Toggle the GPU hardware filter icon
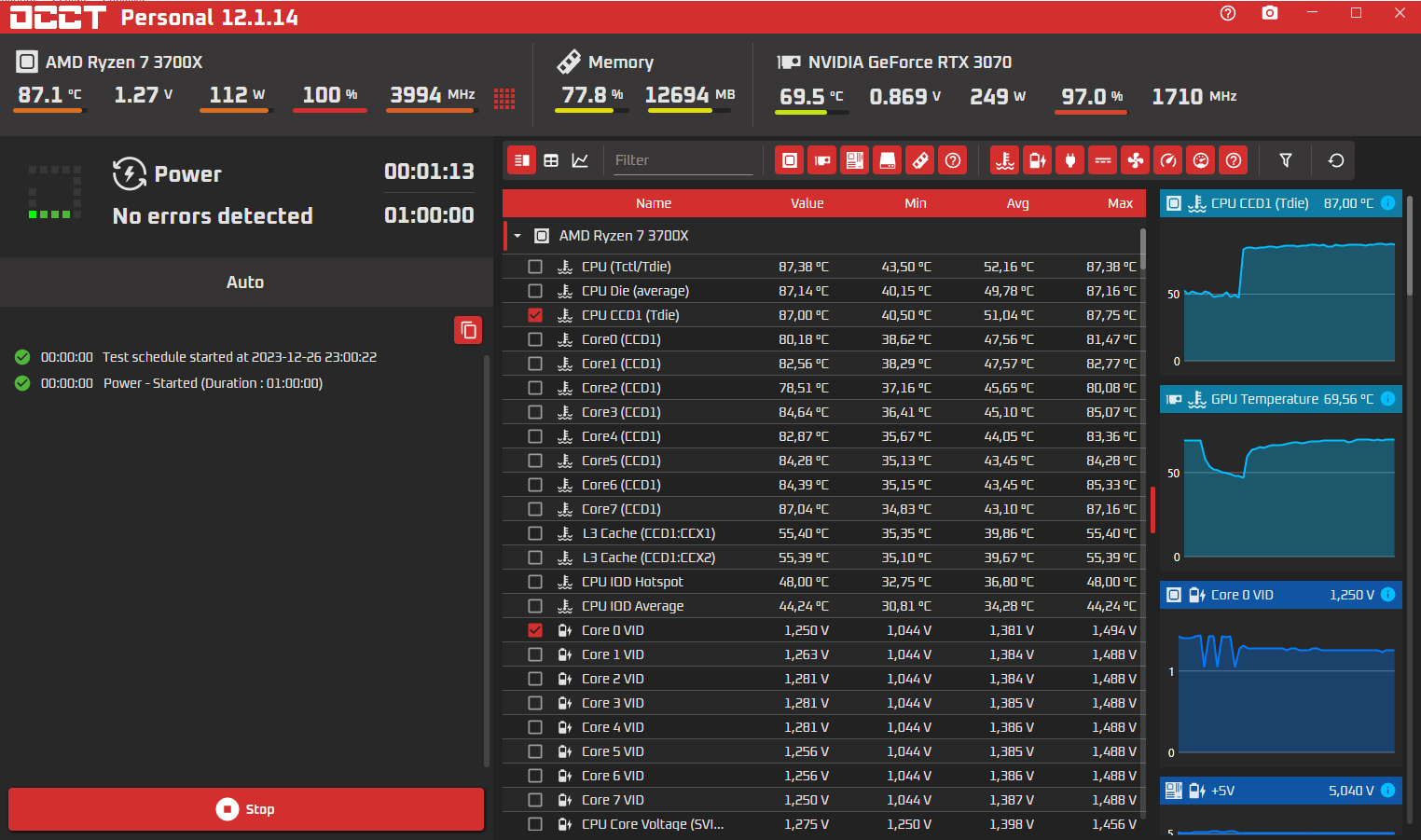The width and height of the screenshot is (1421, 840). click(822, 160)
